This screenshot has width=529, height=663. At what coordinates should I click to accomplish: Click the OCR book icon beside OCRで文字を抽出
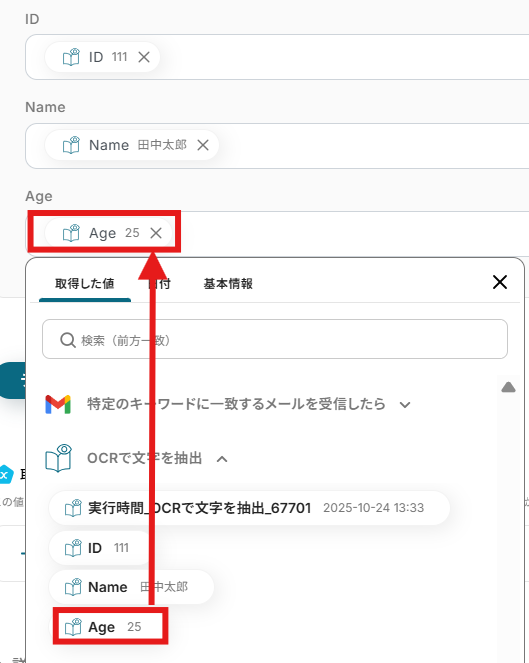pyautogui.click(x=58, y=458)
